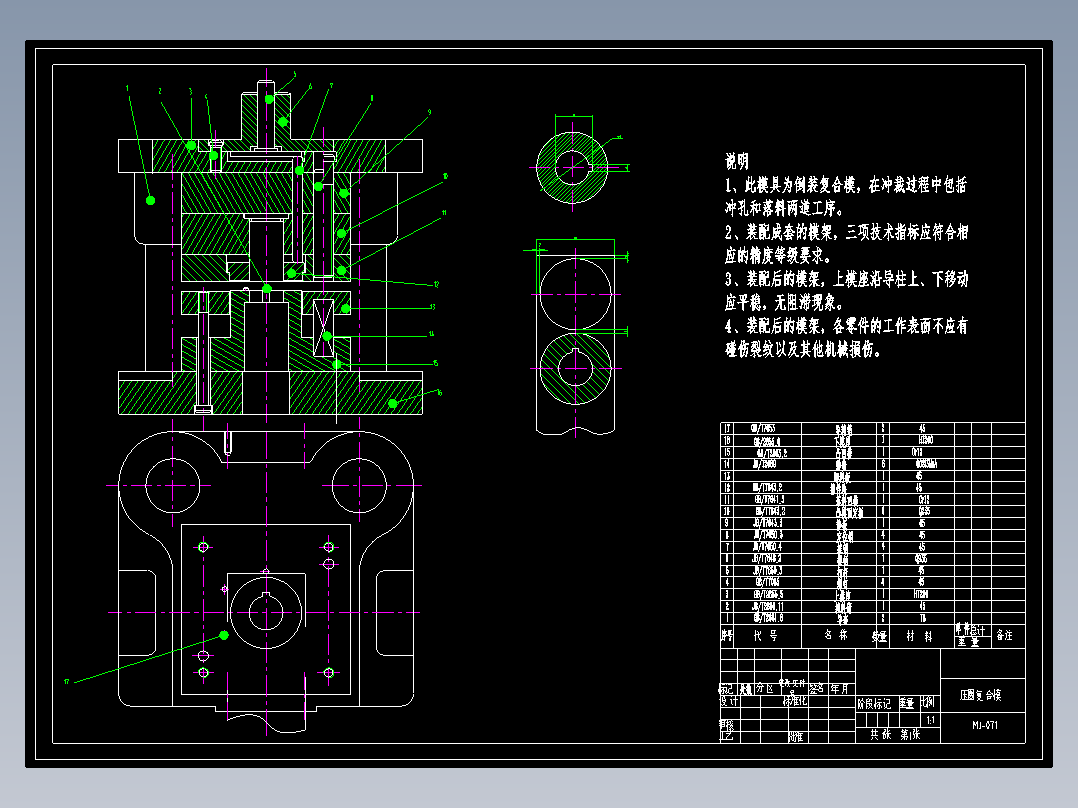The image size is (1078, 808).
Task: Click the keyed center hole in plan view
Action: point(266,612)
